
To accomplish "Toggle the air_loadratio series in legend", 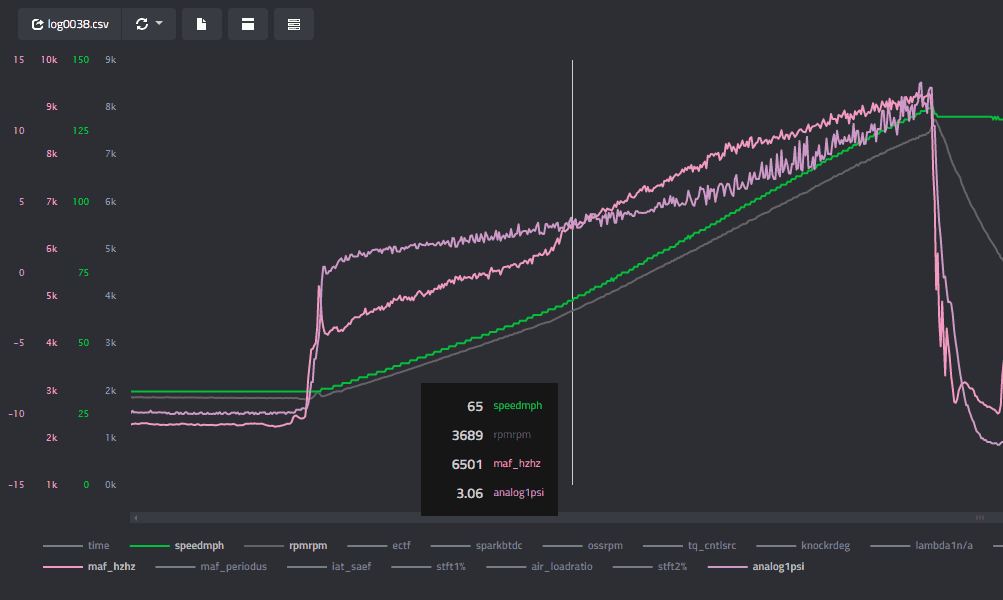I will [x=539, y=567].
